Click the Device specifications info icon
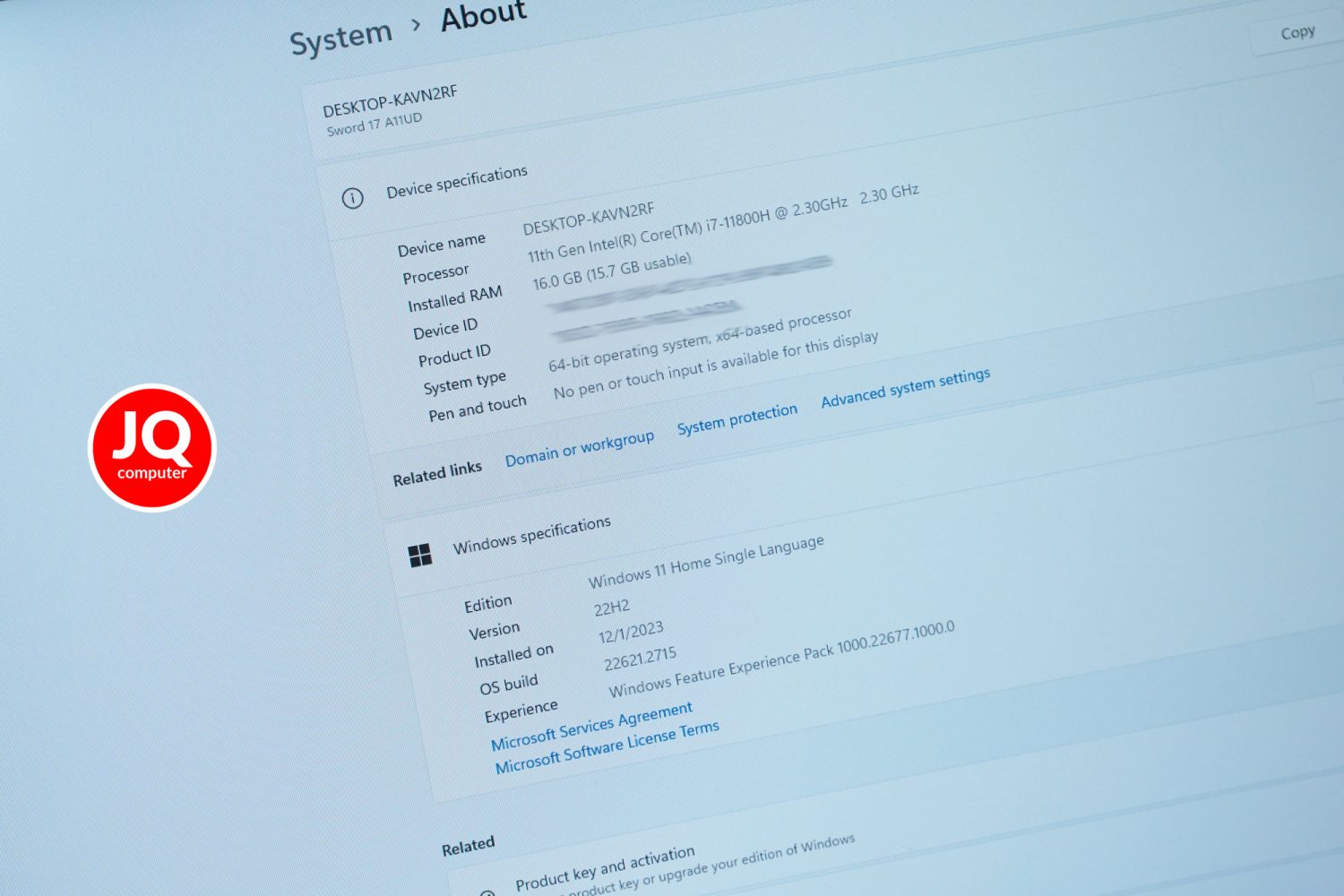Viewport: 1344px width, 896px height. [353, 198]
